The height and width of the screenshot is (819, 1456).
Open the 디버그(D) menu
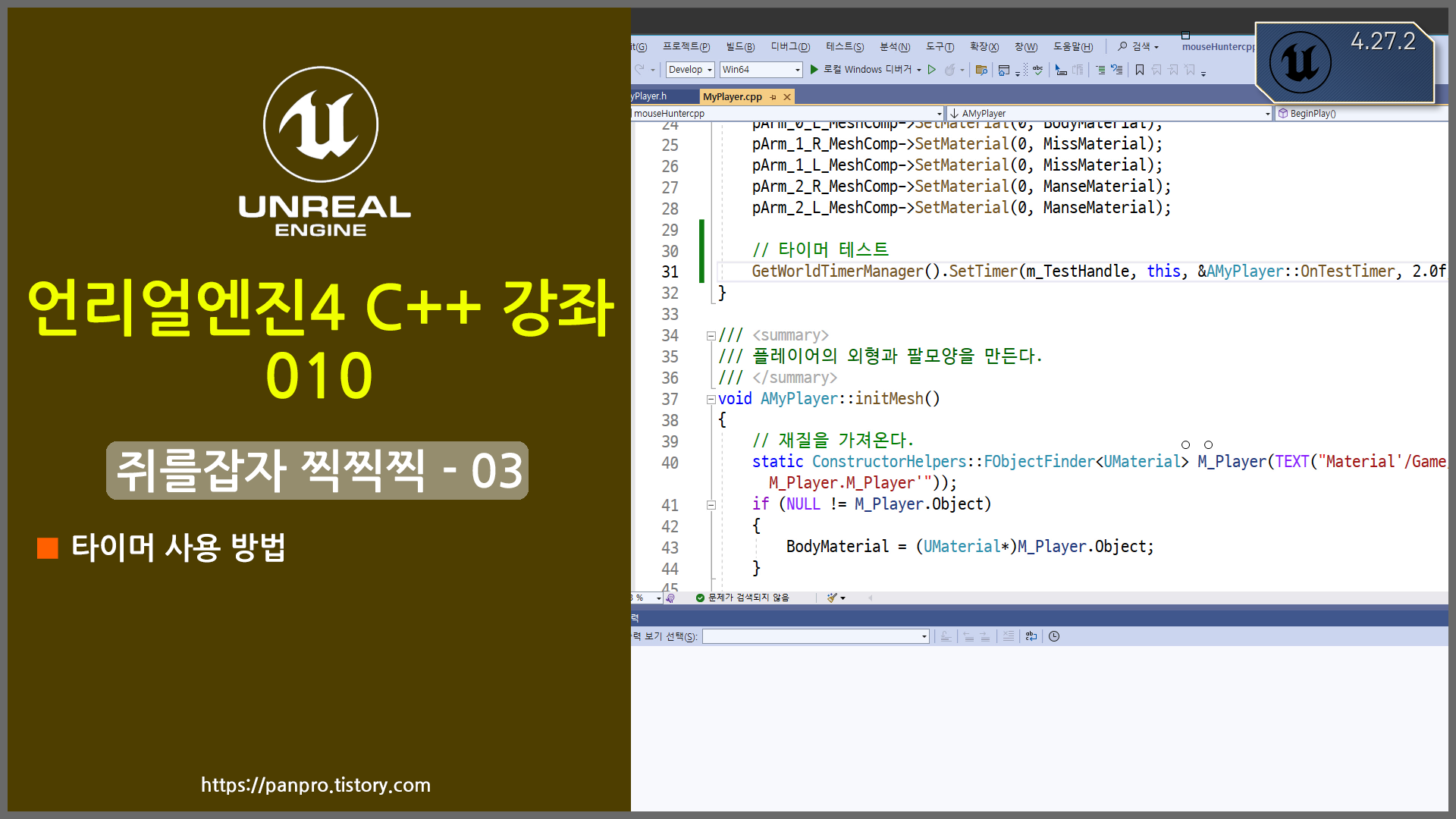(790, 47)
